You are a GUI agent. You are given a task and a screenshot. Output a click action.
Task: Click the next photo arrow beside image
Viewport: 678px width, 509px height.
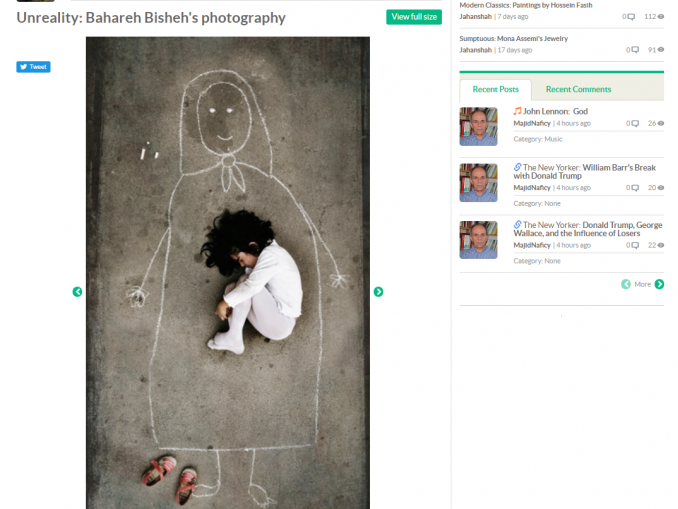pyautogui.click(x=378, y=292)
